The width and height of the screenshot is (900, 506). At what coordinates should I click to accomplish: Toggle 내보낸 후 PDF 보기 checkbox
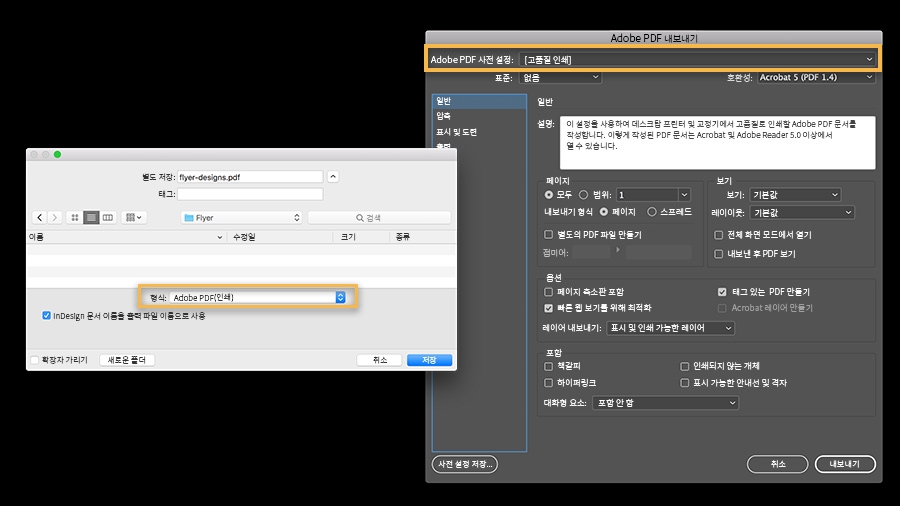click(x=719, y=254)
